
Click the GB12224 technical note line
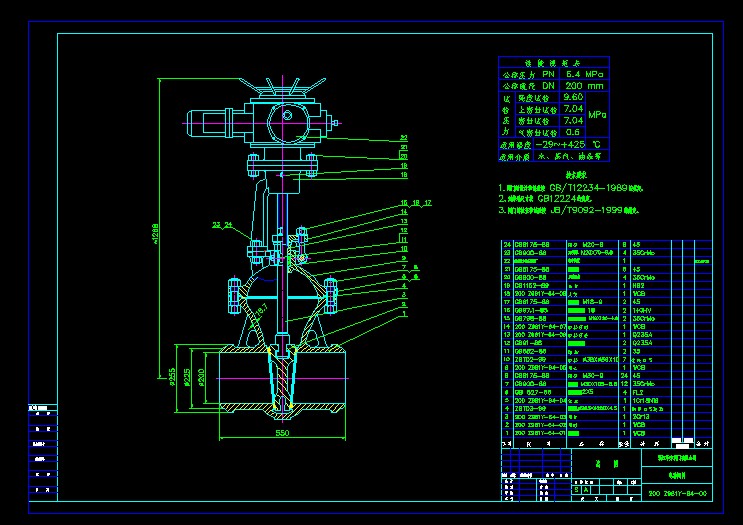pyautogui.click(x=557, y=199)
